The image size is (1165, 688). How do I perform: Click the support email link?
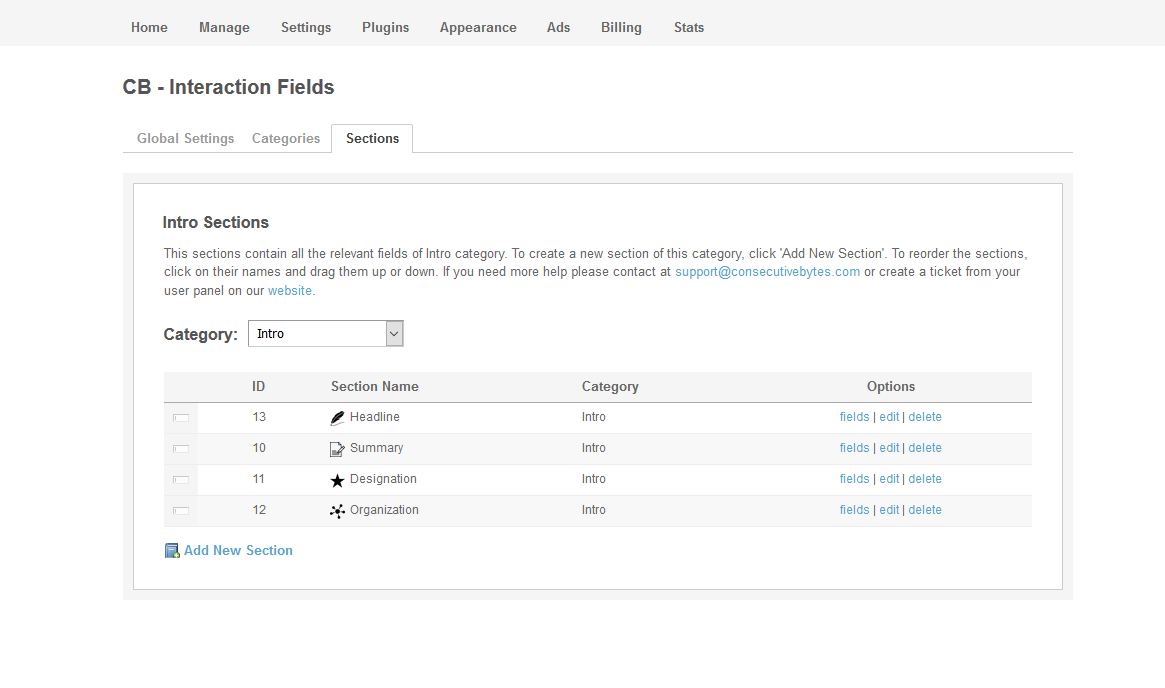[x=768, y=271]
